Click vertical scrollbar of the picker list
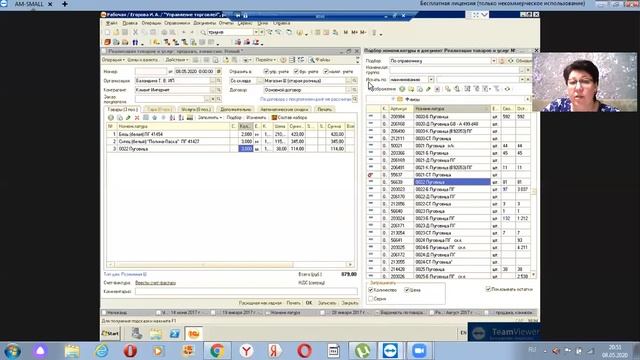The image size is (640, 360). pos(533,192)
